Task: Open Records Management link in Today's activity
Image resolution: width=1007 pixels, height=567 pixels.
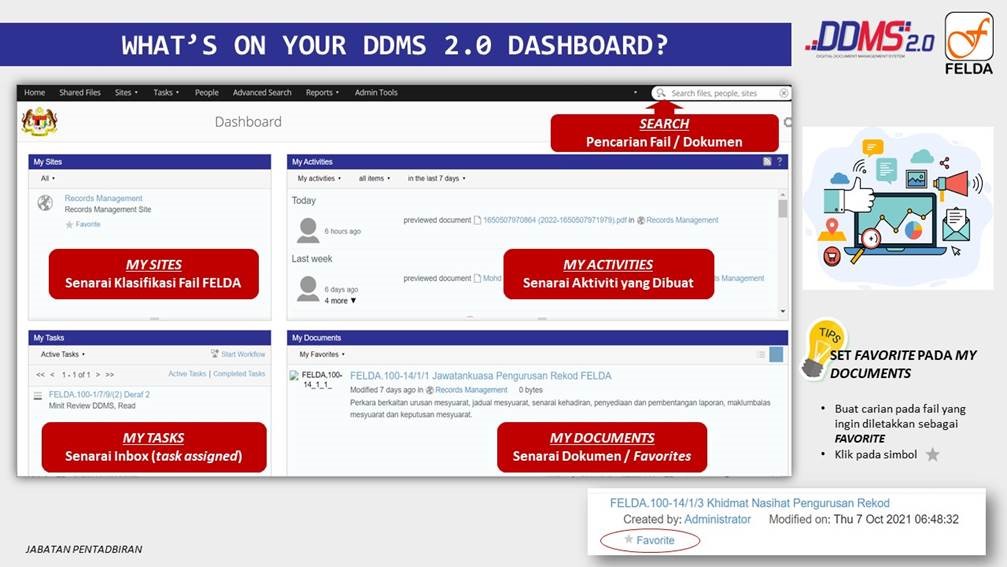Action: (682, 220)
